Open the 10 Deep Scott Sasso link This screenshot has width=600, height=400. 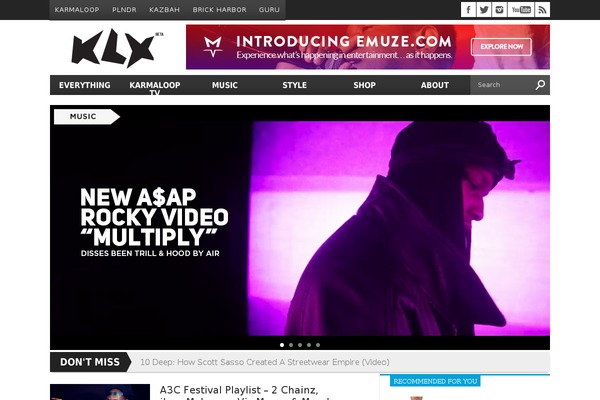pos(265,362)
